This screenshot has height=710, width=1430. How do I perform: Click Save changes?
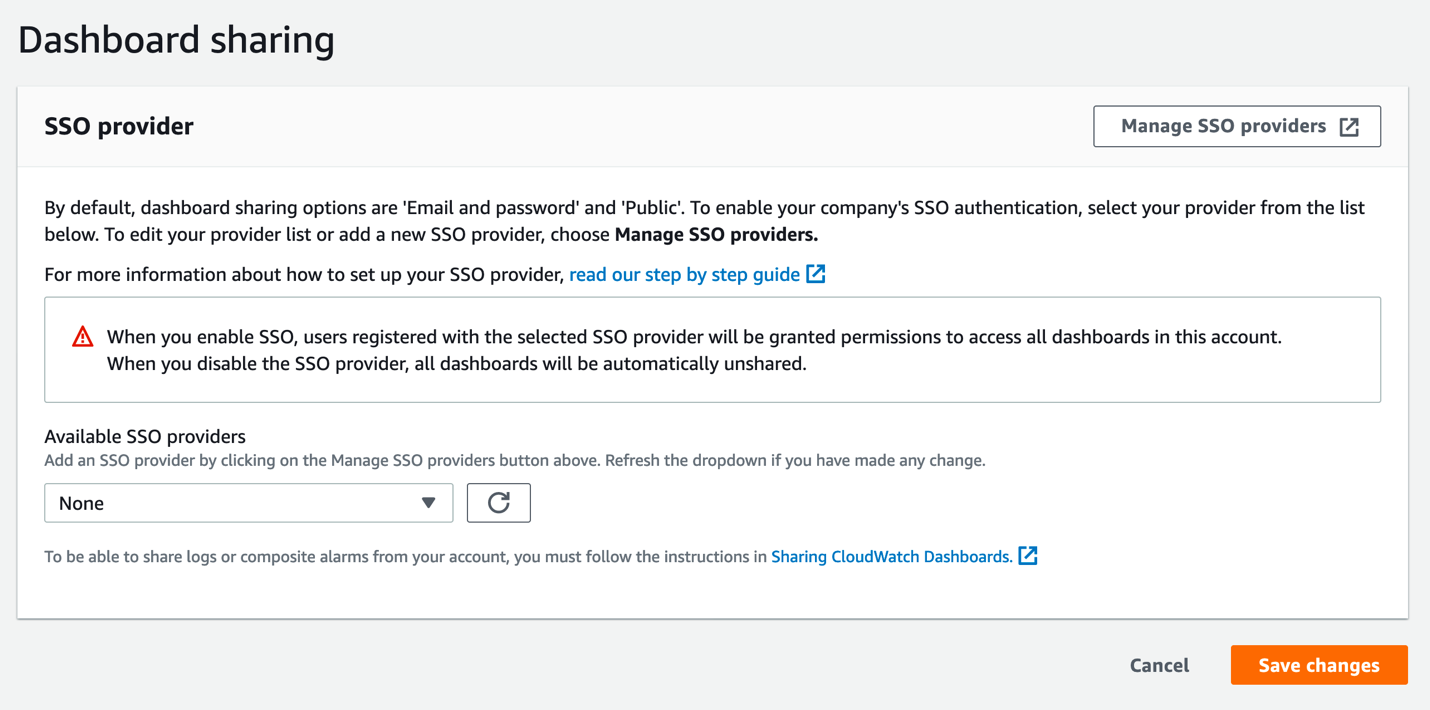[x=1318, y=664]
